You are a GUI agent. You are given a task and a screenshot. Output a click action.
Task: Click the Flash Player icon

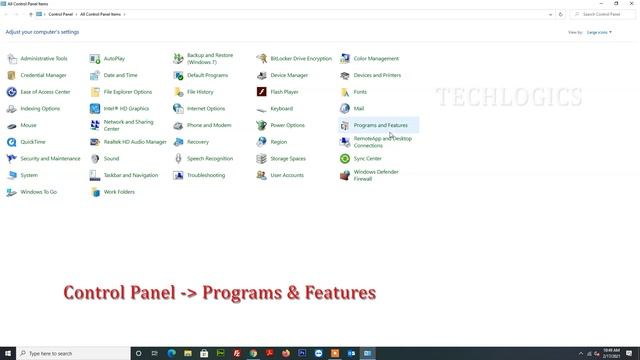(262, 92)
